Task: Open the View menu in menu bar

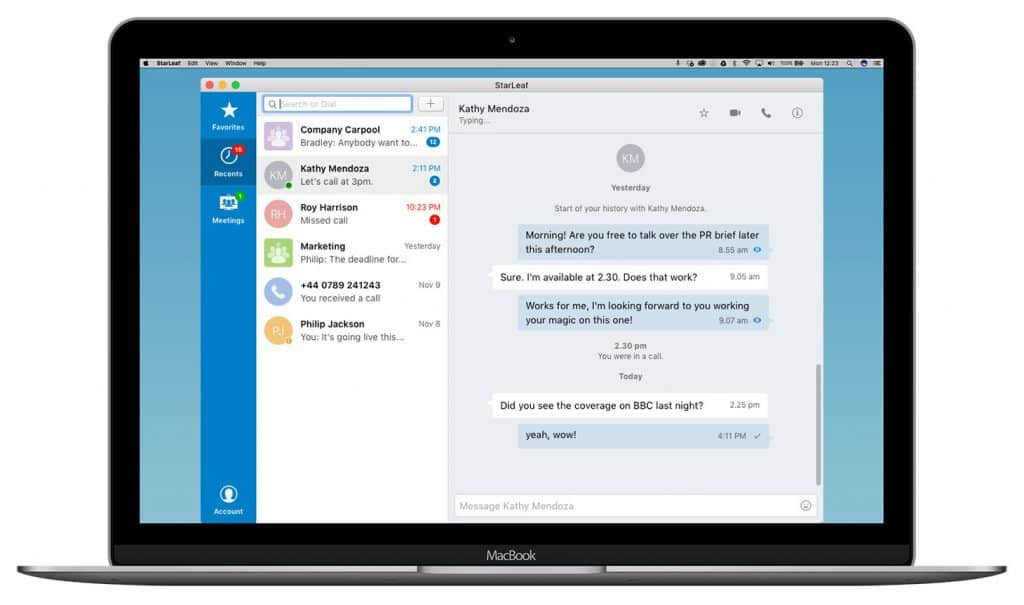Action: tap(212, 63)
